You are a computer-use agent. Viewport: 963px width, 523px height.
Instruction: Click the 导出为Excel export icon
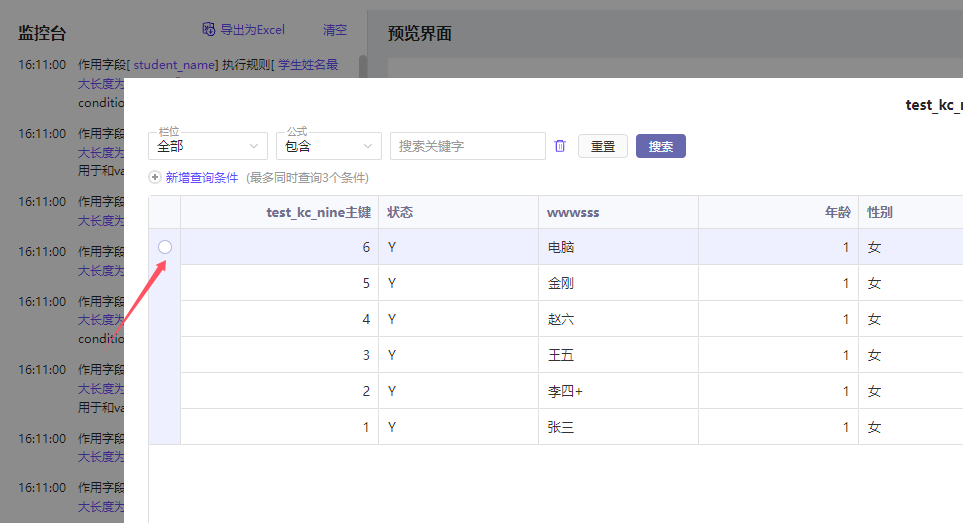tap(209, 29)
